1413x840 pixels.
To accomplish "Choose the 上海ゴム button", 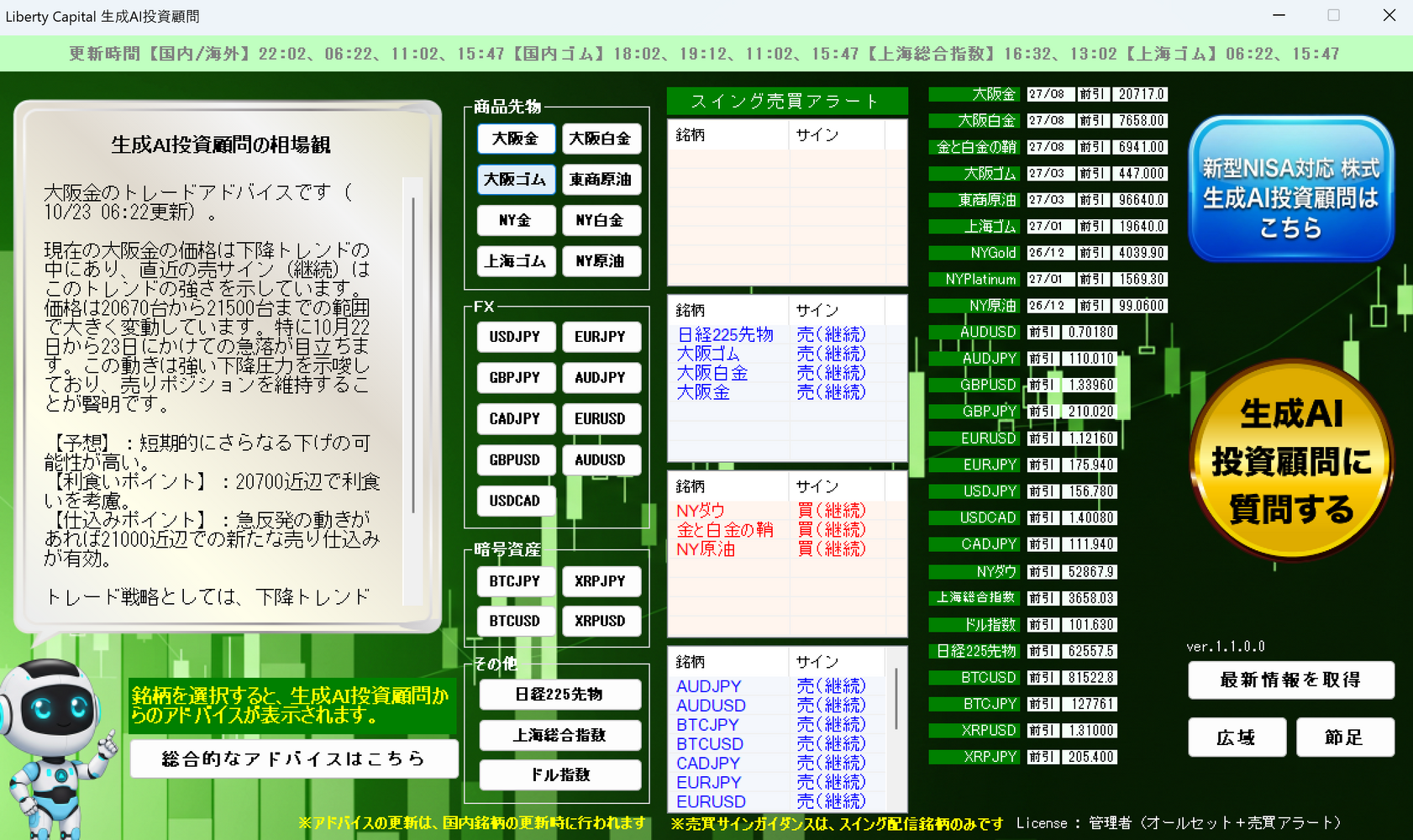I will coord(516,261).
